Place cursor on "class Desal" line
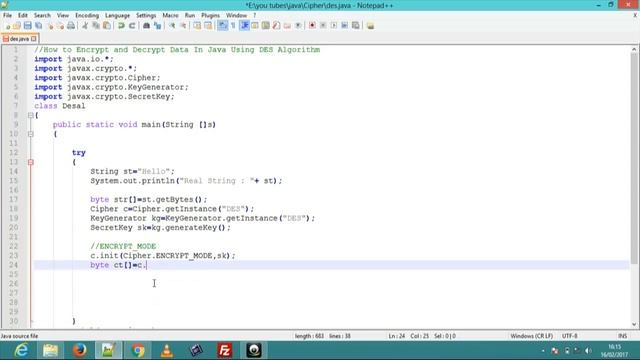Viewport: 640px width, 360px height. click(60, 106)
